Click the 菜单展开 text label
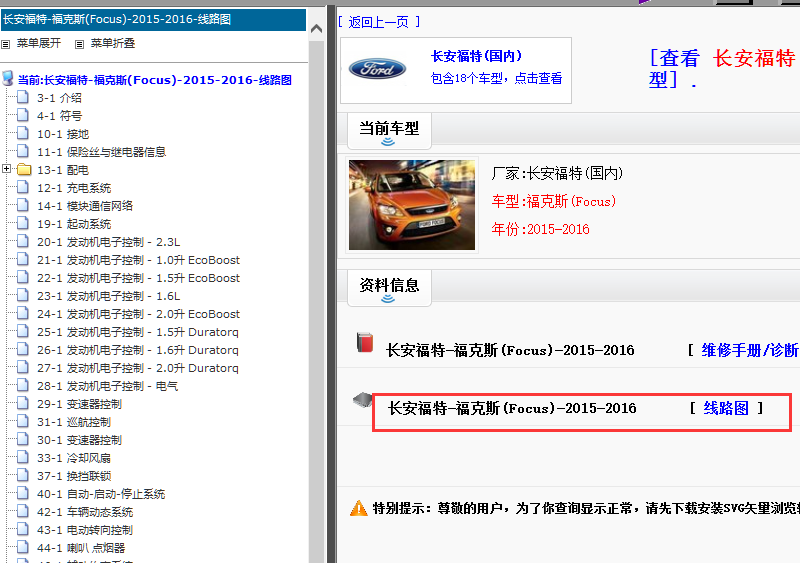The height and width of the screenshot is (563, 800). coord(39,43)
